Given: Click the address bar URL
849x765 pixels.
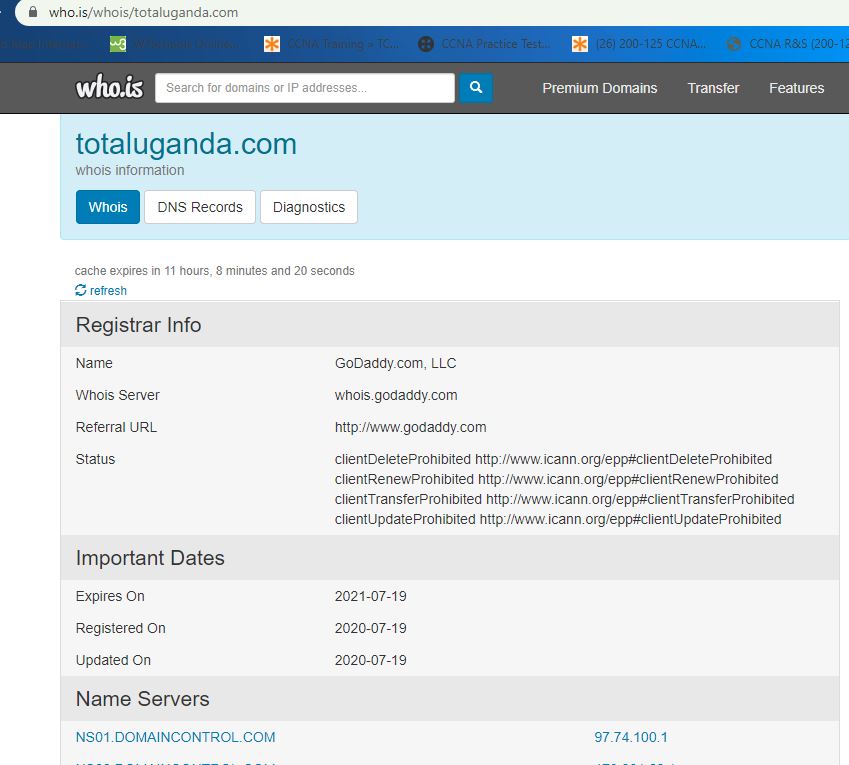Looking at the screenshot, I should [143, 12].
